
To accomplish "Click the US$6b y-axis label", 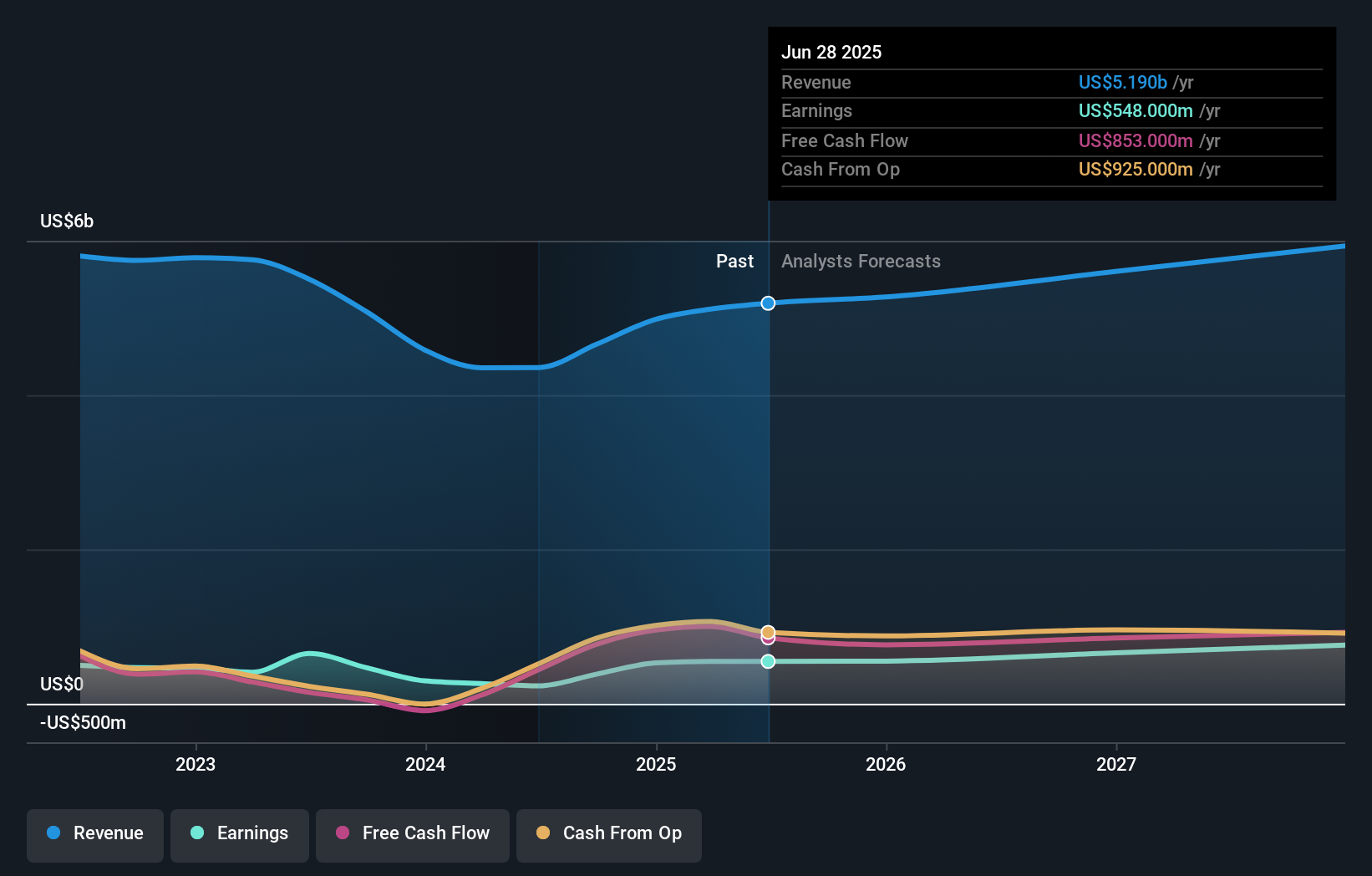I will tap(67, 222).
